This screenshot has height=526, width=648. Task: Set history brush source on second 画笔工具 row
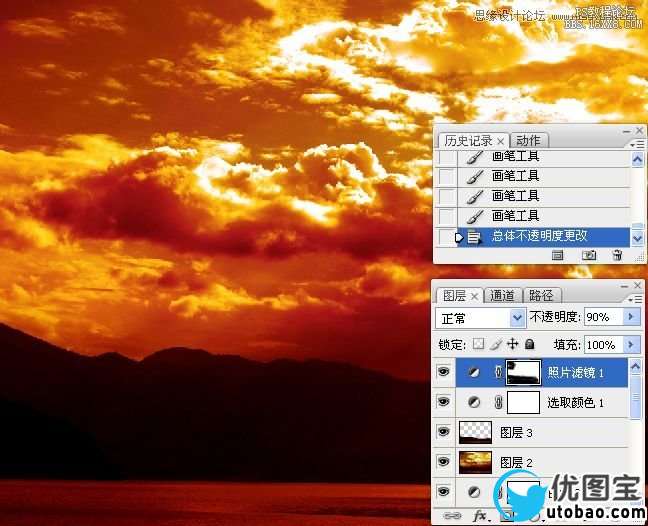pyautogui.click(x=446, y=177)
